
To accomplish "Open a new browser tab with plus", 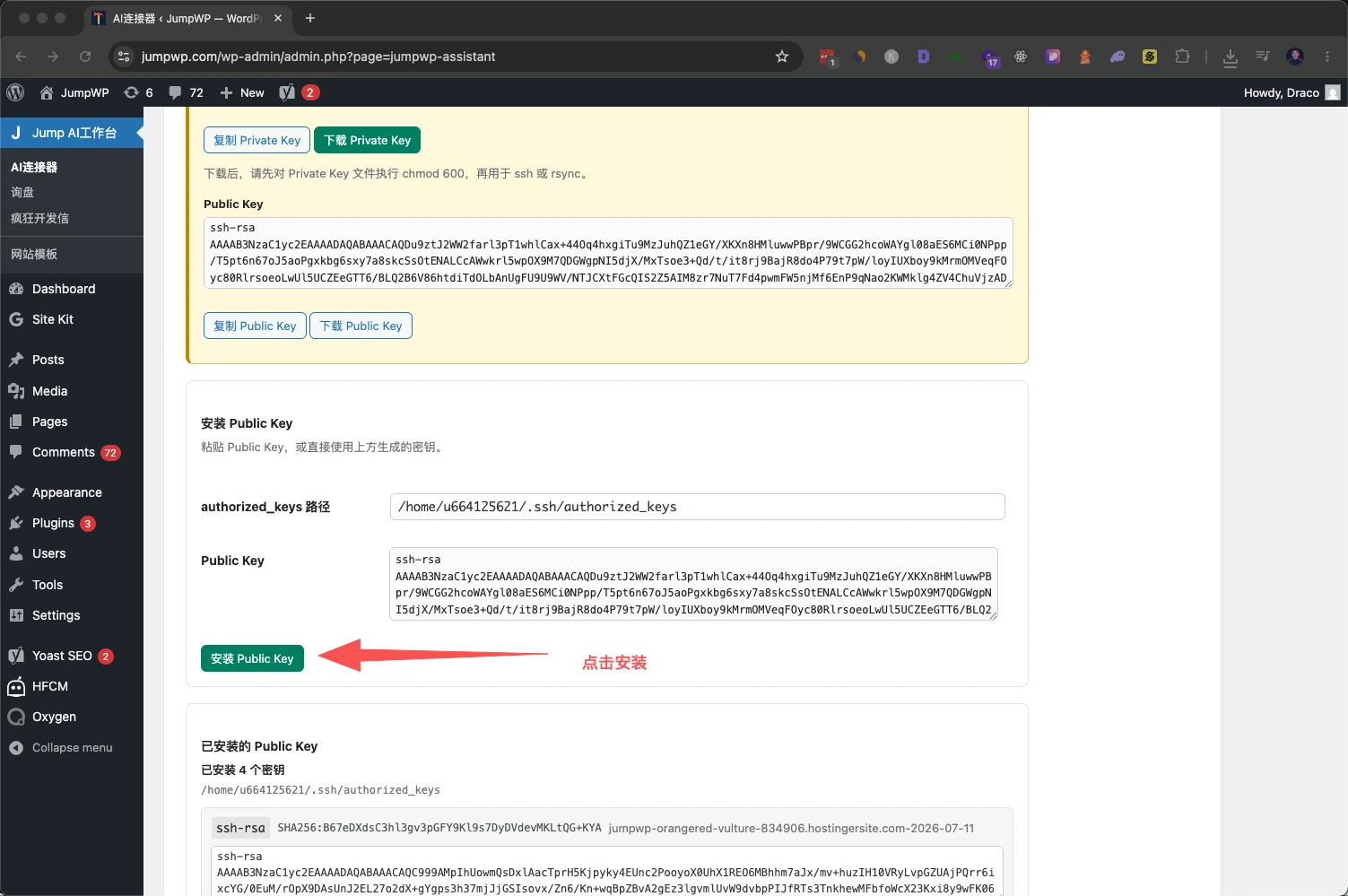I will pyautogui.click(x=310, y=18).
